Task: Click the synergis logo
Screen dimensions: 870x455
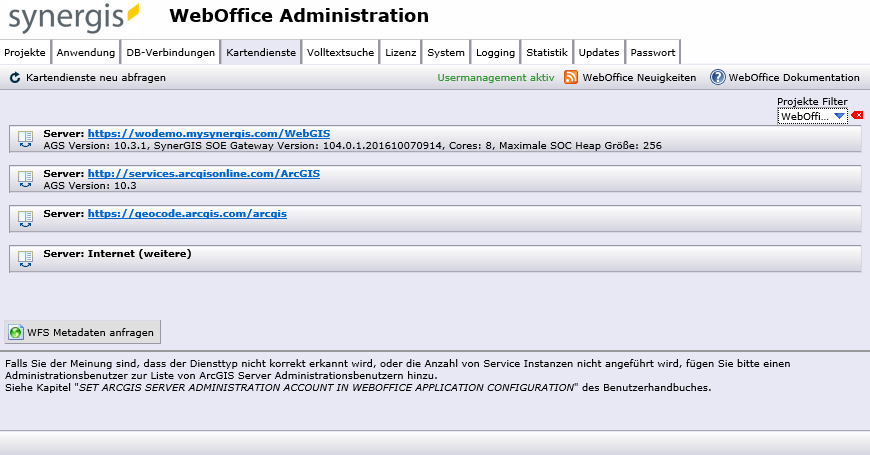Action: [73, 19]
